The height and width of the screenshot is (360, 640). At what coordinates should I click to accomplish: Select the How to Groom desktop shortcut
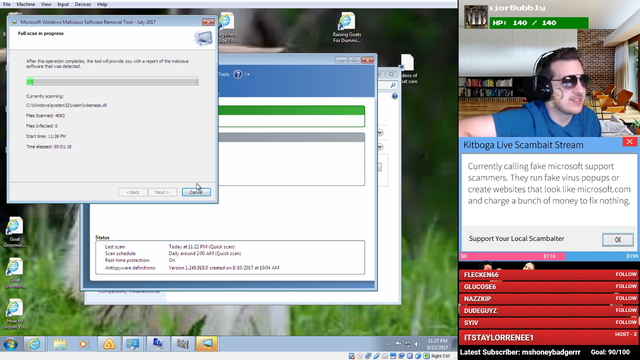[x=15, y=314]
